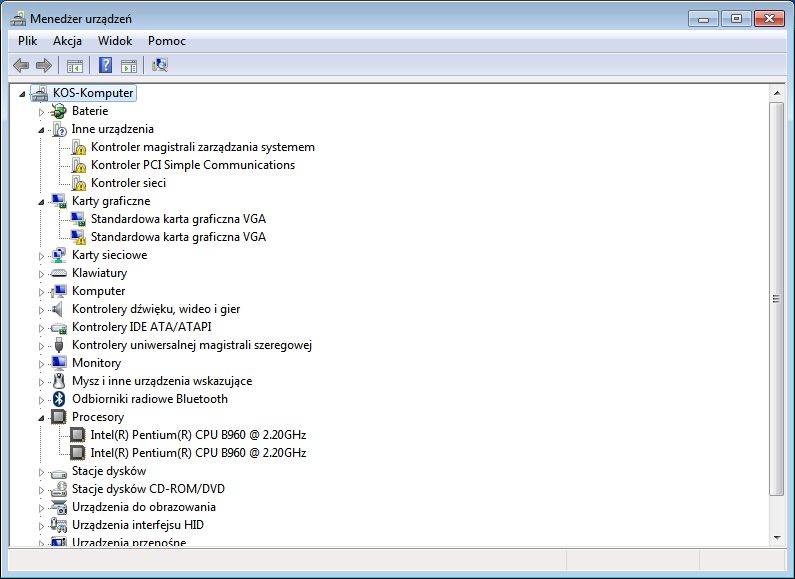Click the vertical scrollbar down arrow

tap(777, 537)
